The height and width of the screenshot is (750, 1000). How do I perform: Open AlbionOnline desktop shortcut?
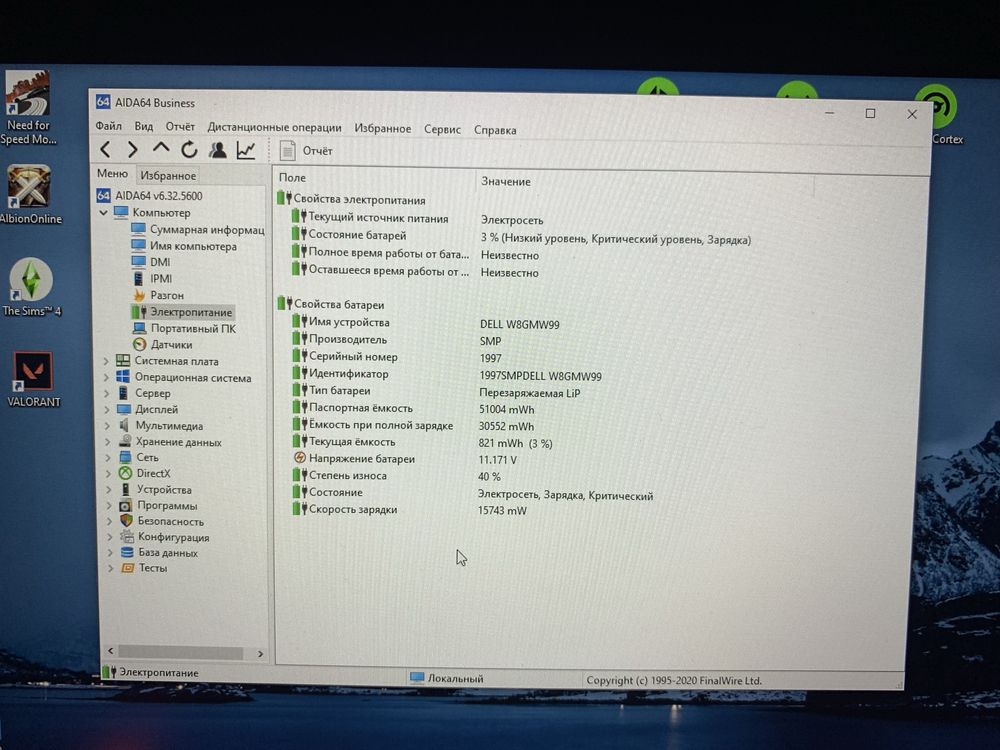(30, 195)
